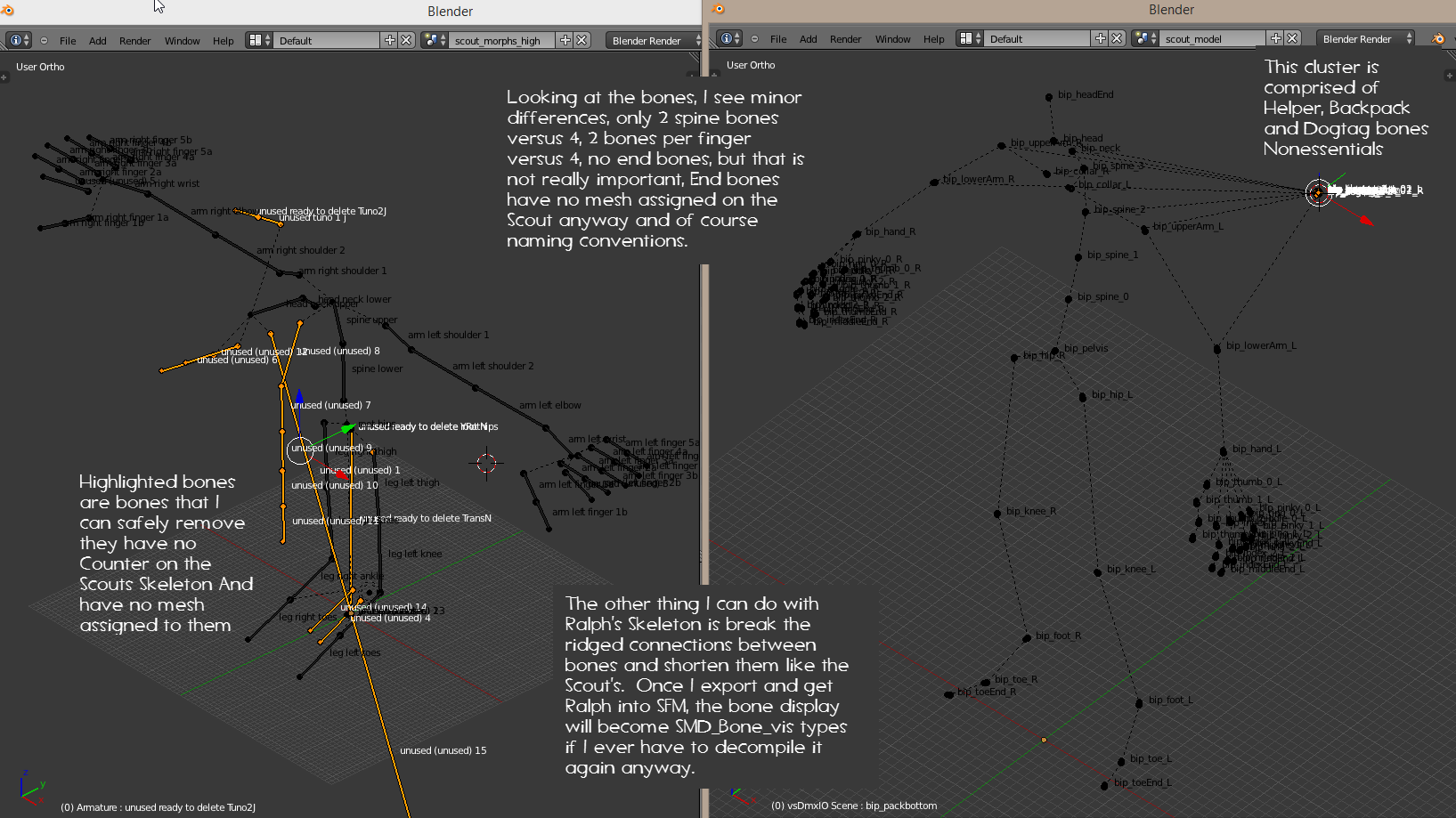Open the File menu in left Blender window

pos(68,41)
